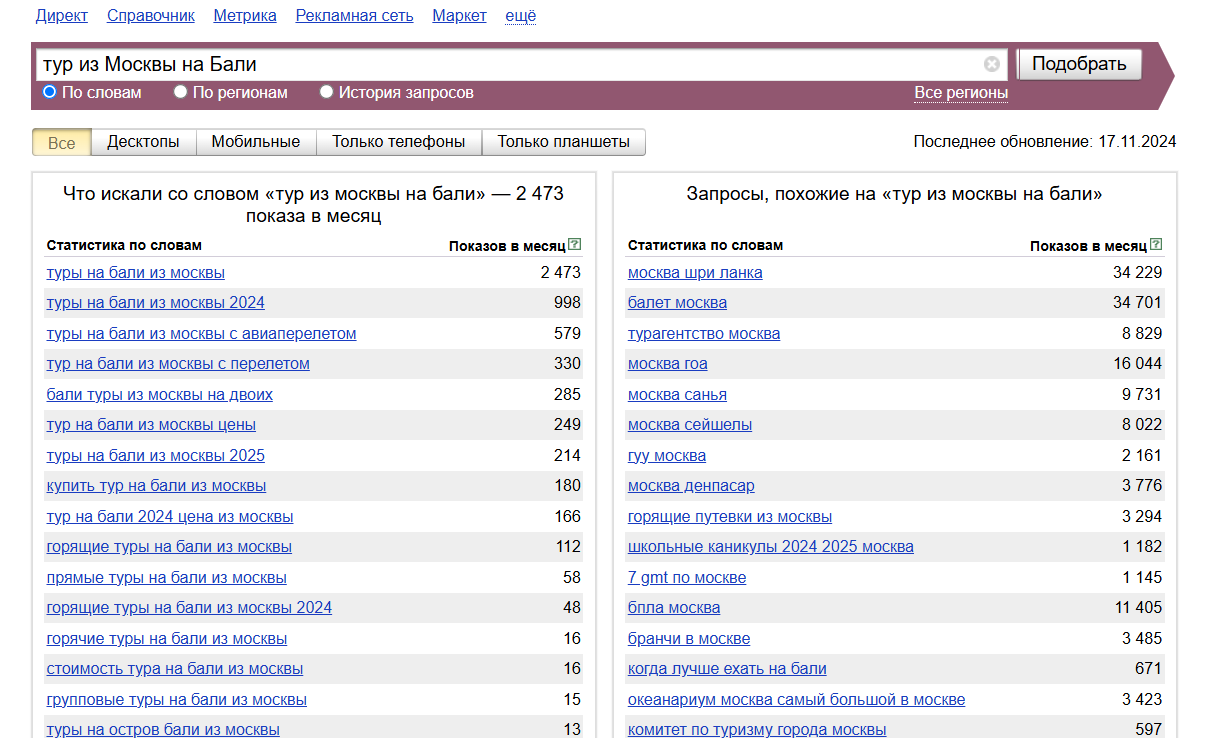The height and width of the screenshot is (738, 1213).
Task: Open 'тур на бали из москвы цены'
Action: [x=151, y=425]
